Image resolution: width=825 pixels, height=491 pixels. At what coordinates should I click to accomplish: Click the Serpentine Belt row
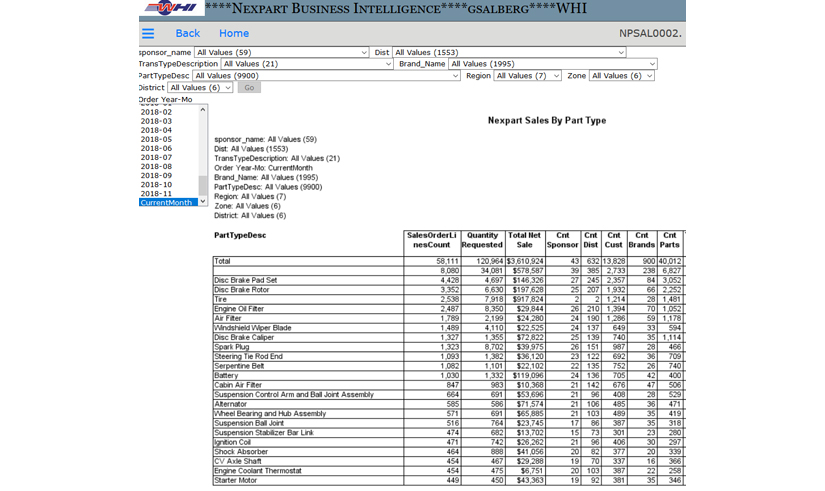pyautogui.click(x=447, y=366)
